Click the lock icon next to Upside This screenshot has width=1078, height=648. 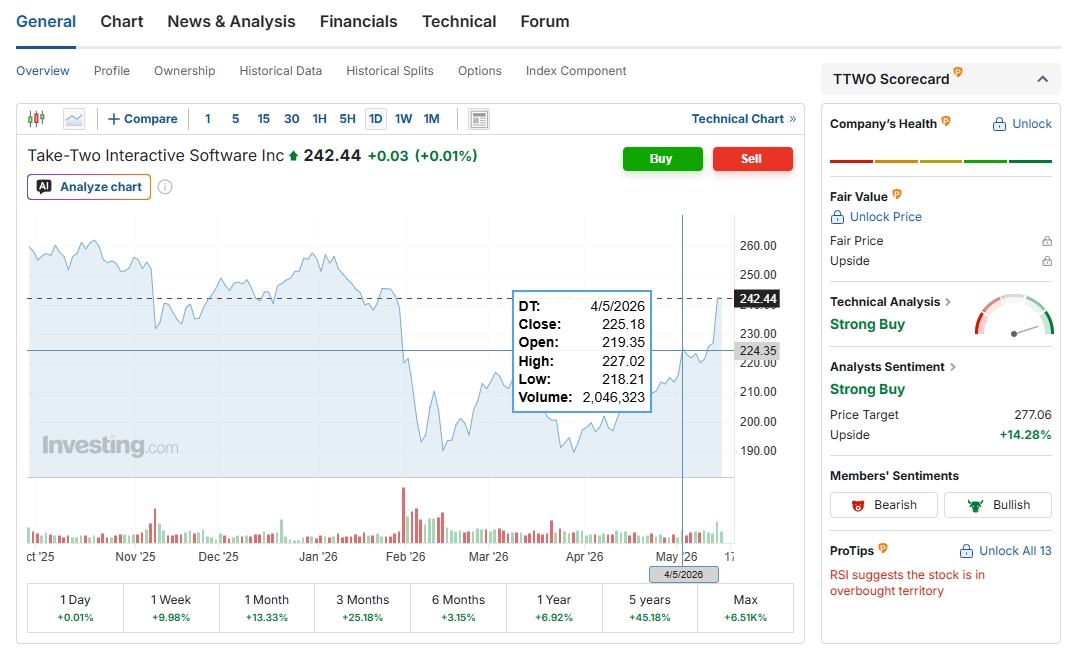[x=1046, y=261]
